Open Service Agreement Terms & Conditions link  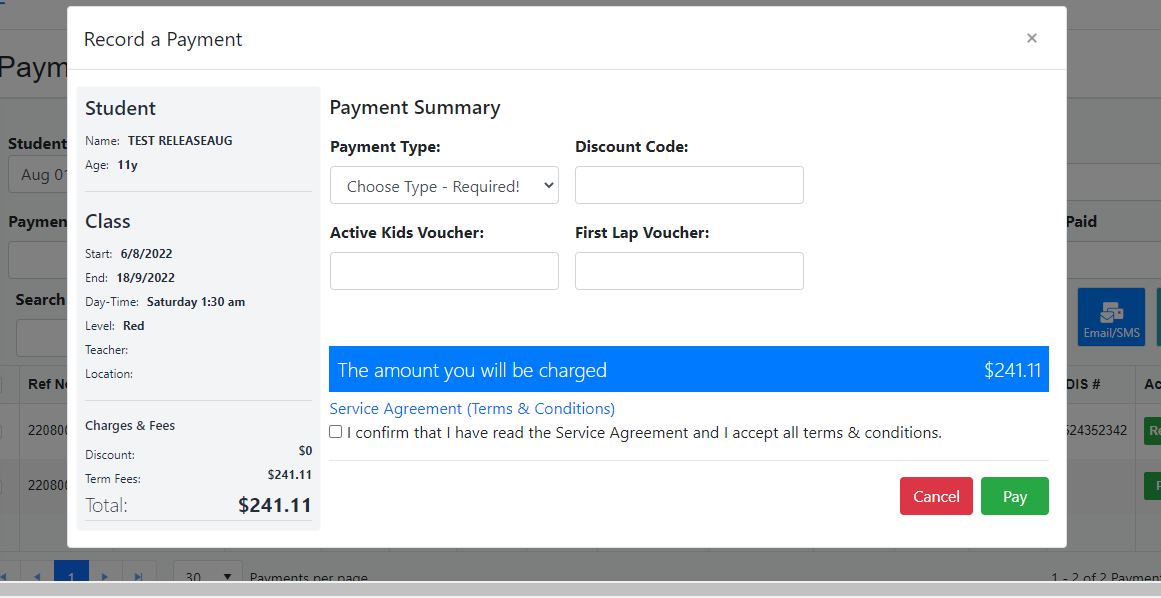click(472, 409)
